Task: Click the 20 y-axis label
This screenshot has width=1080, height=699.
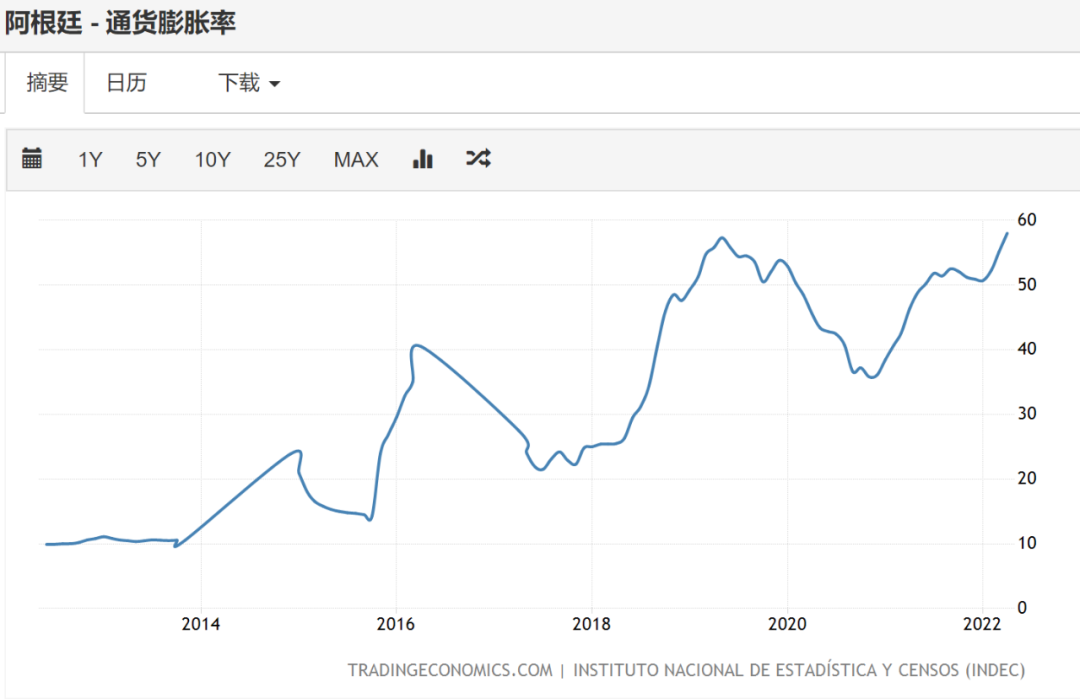Action: (1026, 478)
